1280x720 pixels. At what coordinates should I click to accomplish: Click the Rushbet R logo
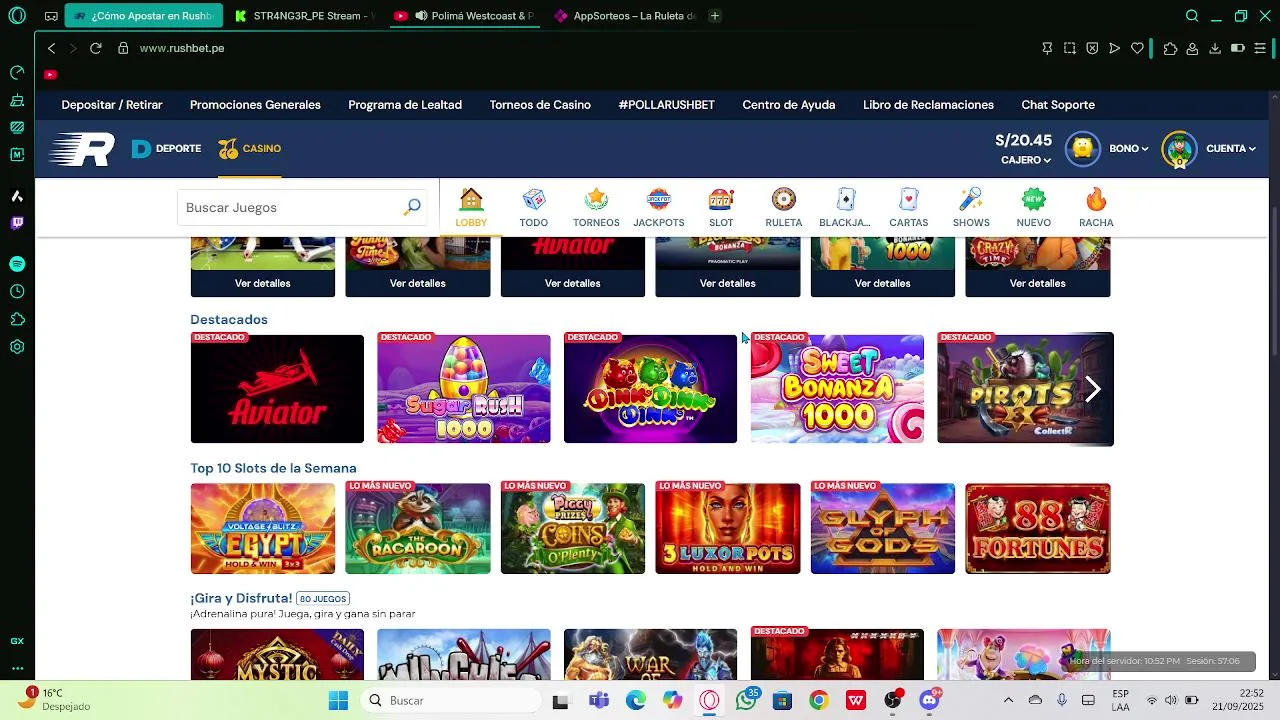pos(82,149)
